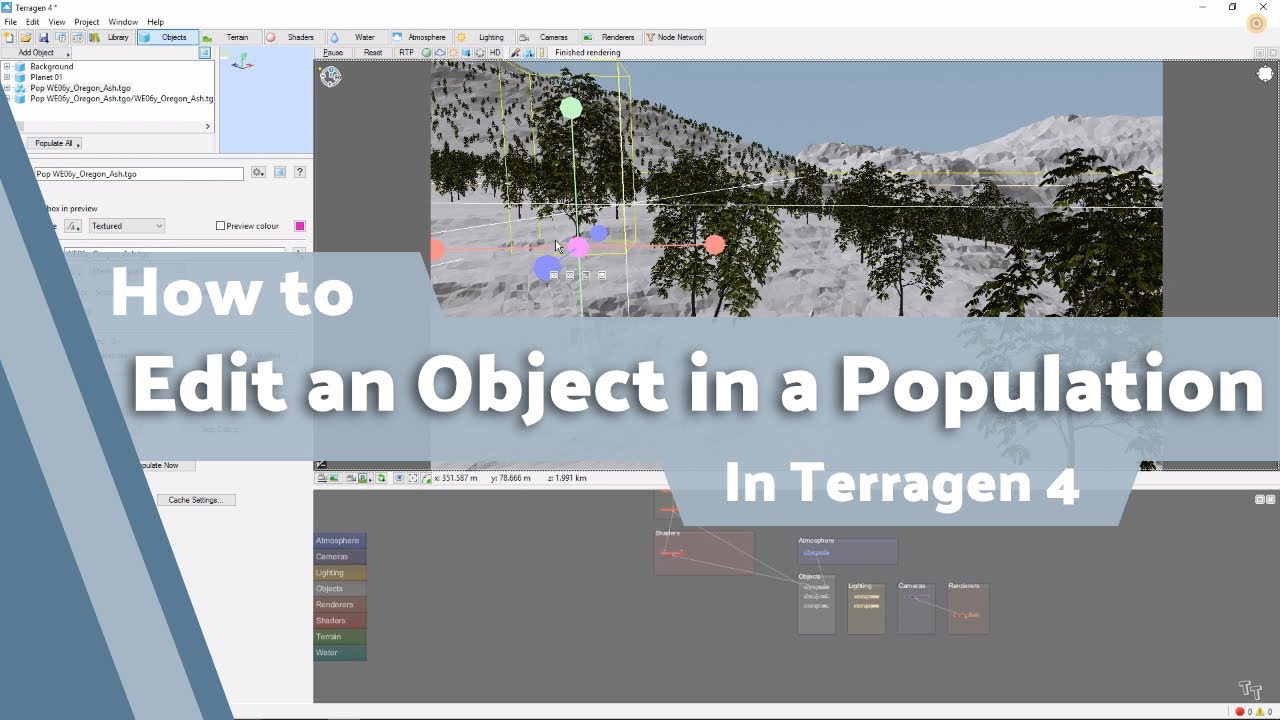Click the Reset preview button

click(x=373, y=52)
